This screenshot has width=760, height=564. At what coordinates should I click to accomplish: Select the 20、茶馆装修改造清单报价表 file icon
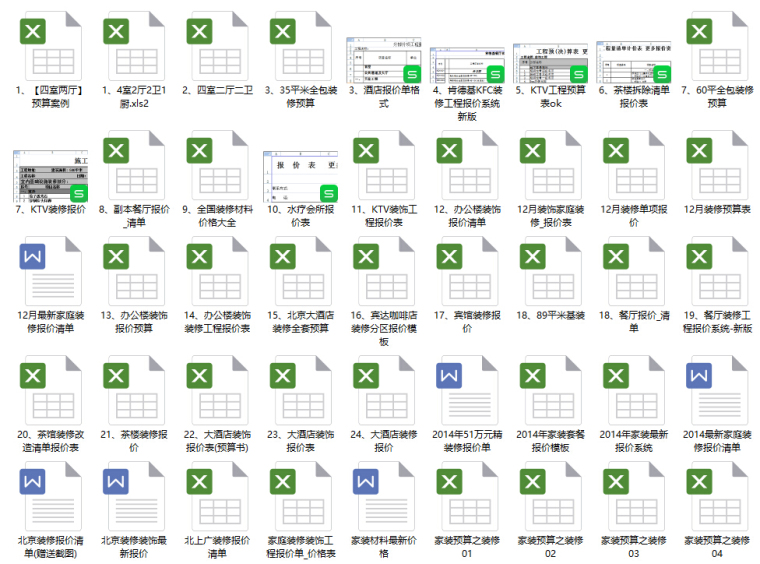tap(50, 391)
